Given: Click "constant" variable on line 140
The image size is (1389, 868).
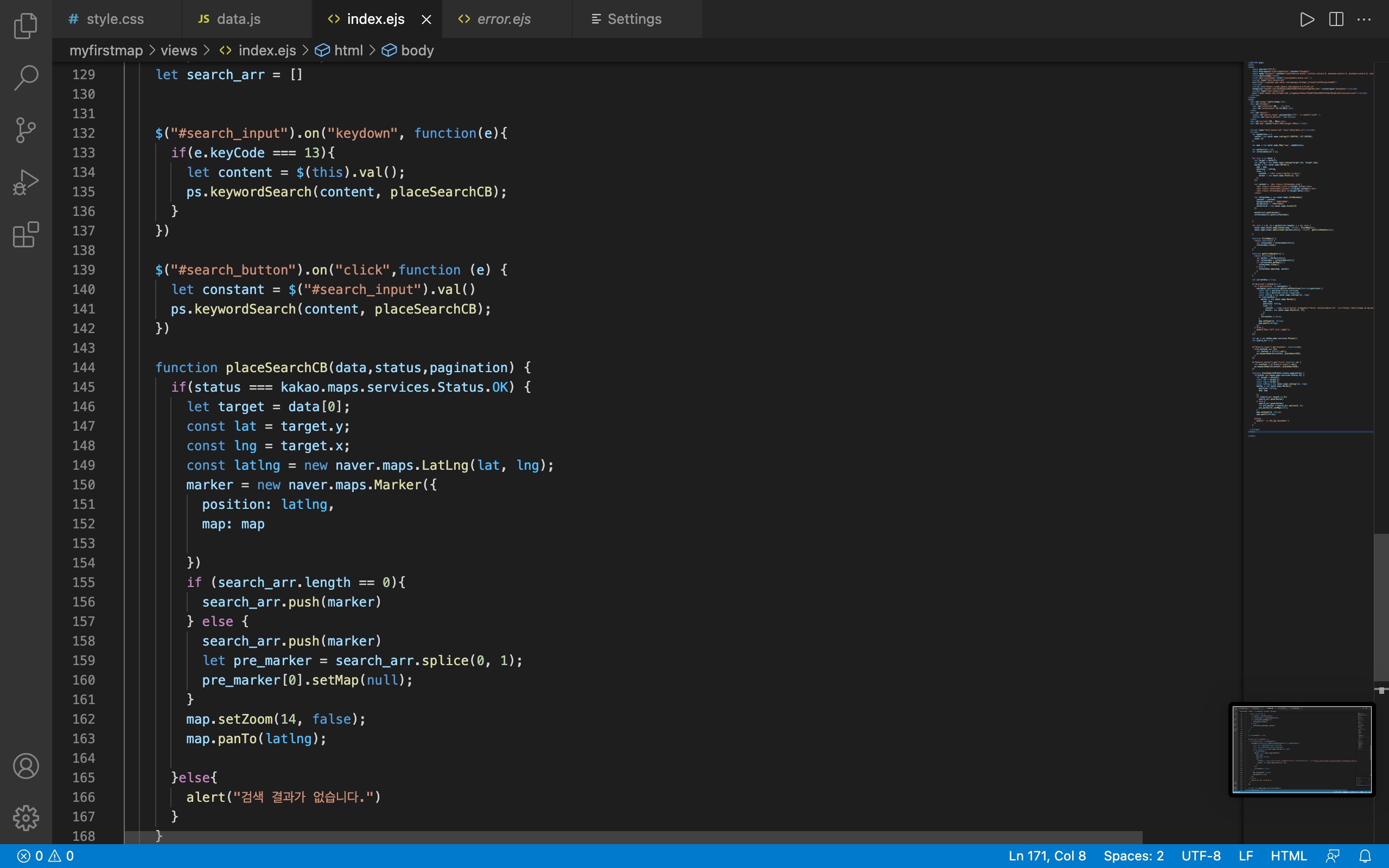Looking at the screenshot, I should point(233,289).
